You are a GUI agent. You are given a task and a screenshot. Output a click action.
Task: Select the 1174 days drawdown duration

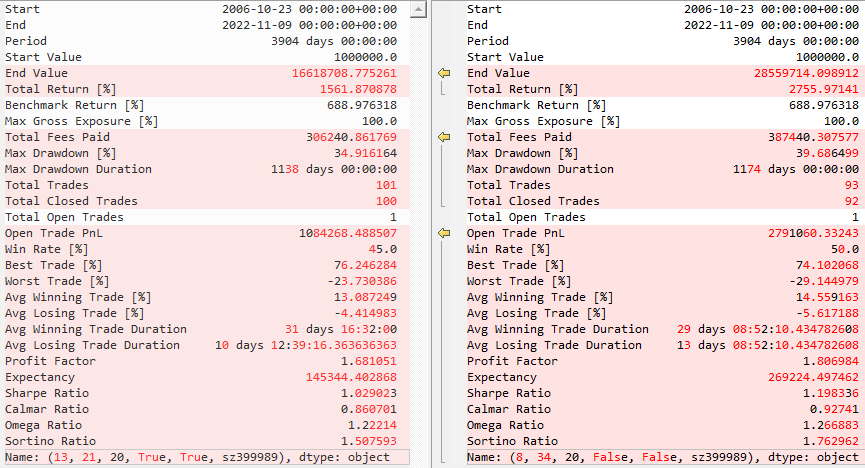click(796, 169)
